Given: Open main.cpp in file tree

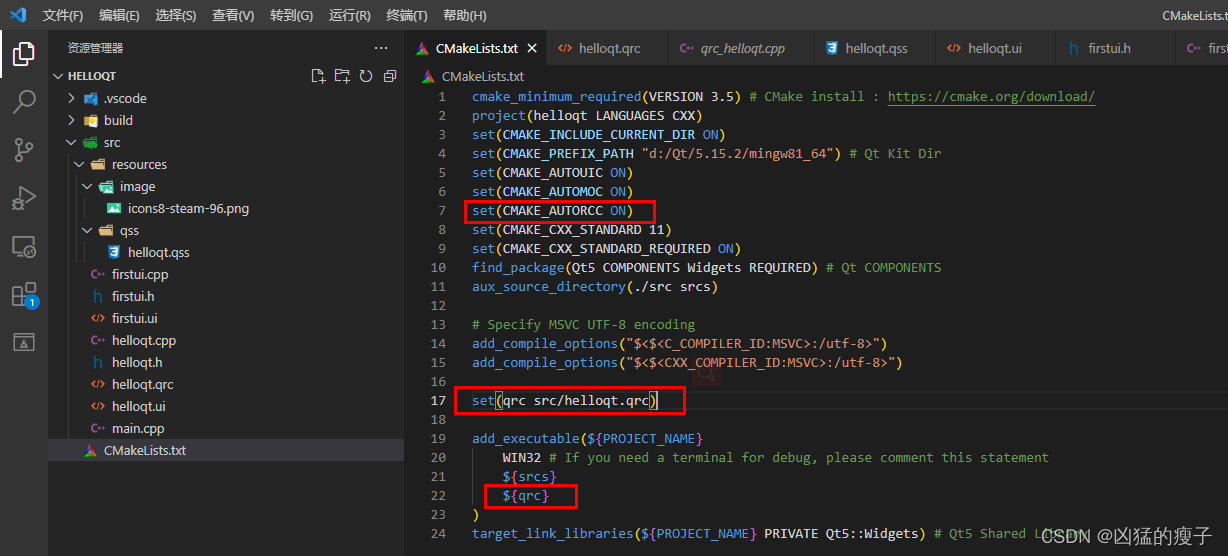Looking at the screenshot, I should click(138, 428).
